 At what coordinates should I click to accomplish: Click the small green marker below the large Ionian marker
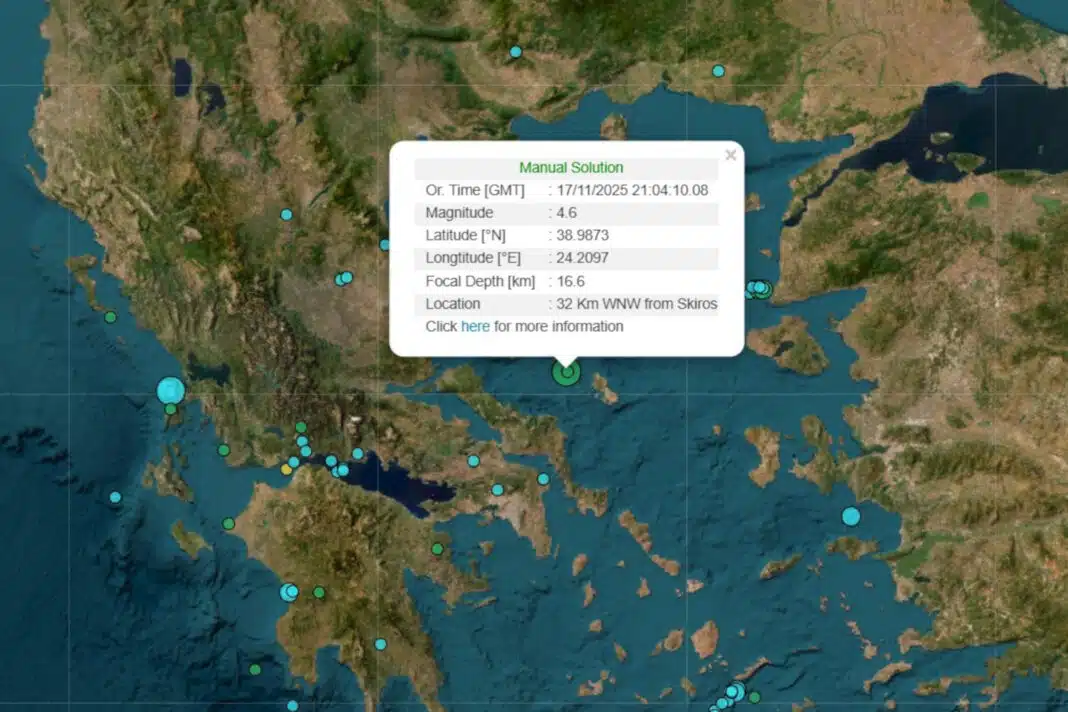pos(171,409)
